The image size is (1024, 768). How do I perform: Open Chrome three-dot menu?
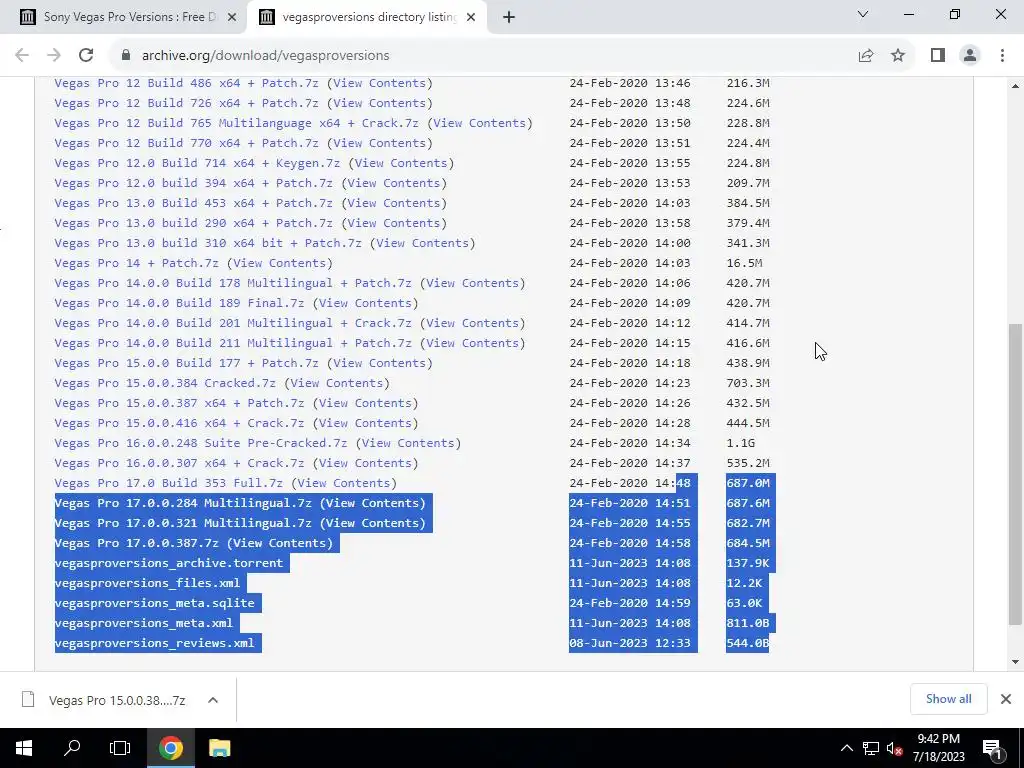pyautogui.click(x=1002, y=56)
